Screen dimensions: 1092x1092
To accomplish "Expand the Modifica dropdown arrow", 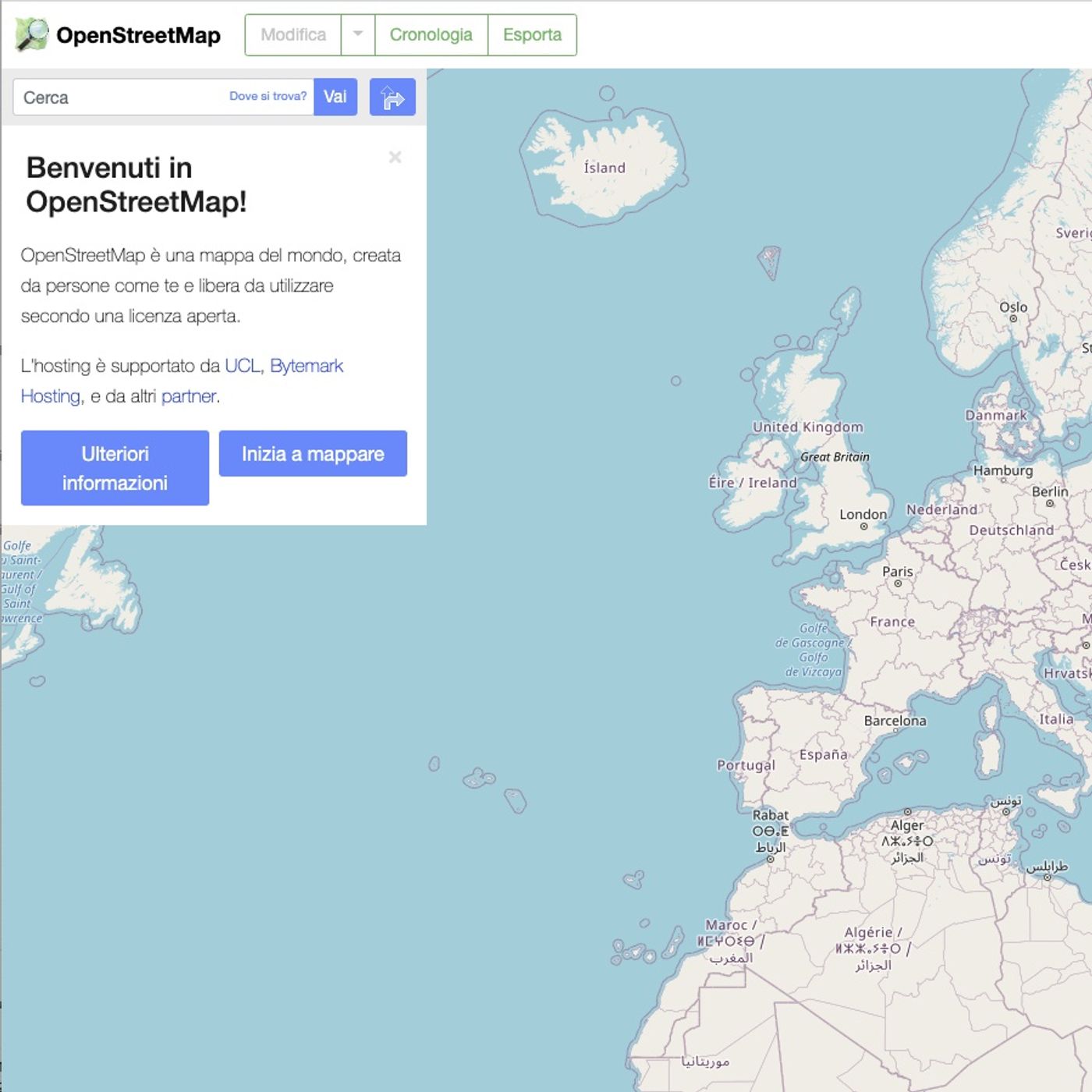I will coord(358,34).
